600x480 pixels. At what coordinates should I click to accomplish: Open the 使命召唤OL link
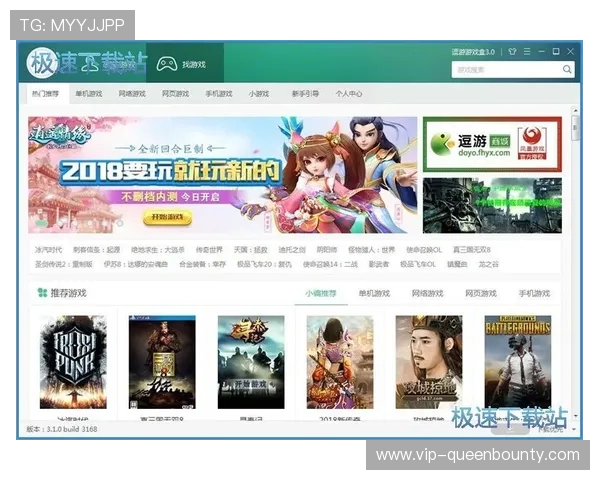point(424,250)
